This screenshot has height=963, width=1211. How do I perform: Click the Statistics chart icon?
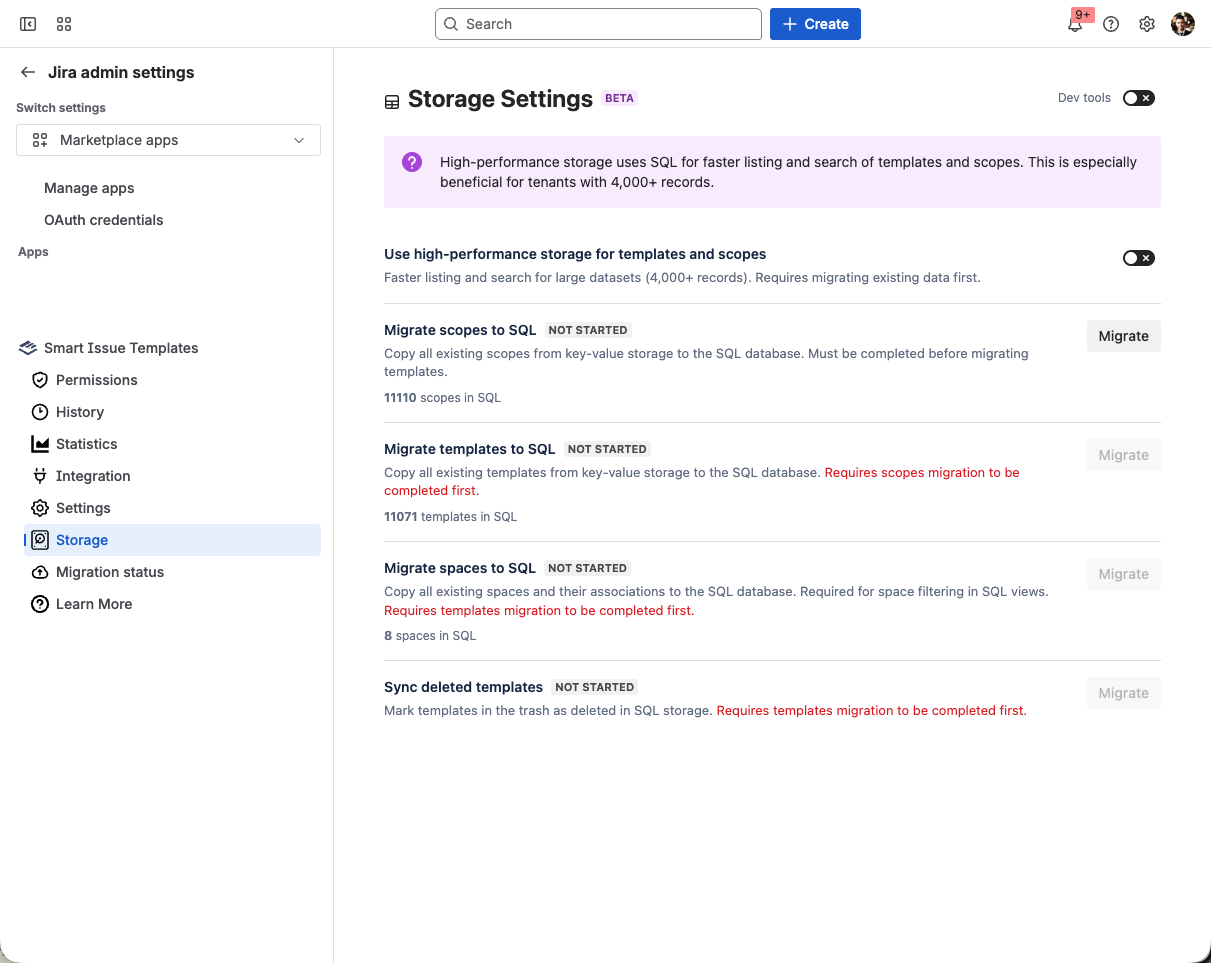[x=40, y=444]
